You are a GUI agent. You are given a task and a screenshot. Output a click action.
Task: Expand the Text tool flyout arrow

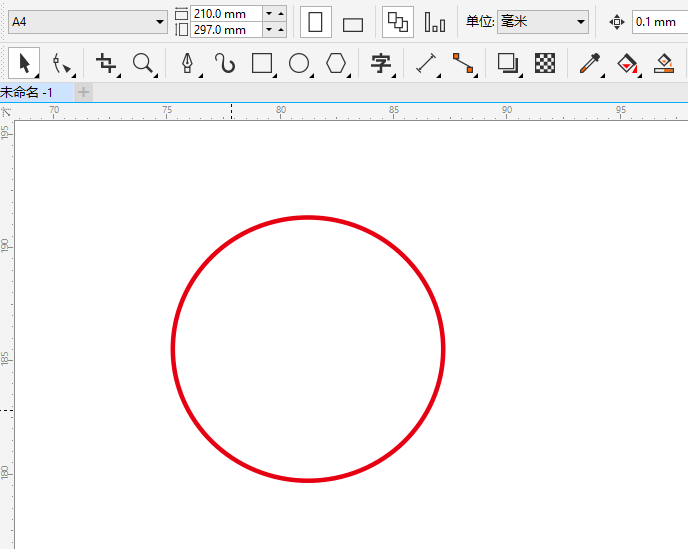[394, 76]
